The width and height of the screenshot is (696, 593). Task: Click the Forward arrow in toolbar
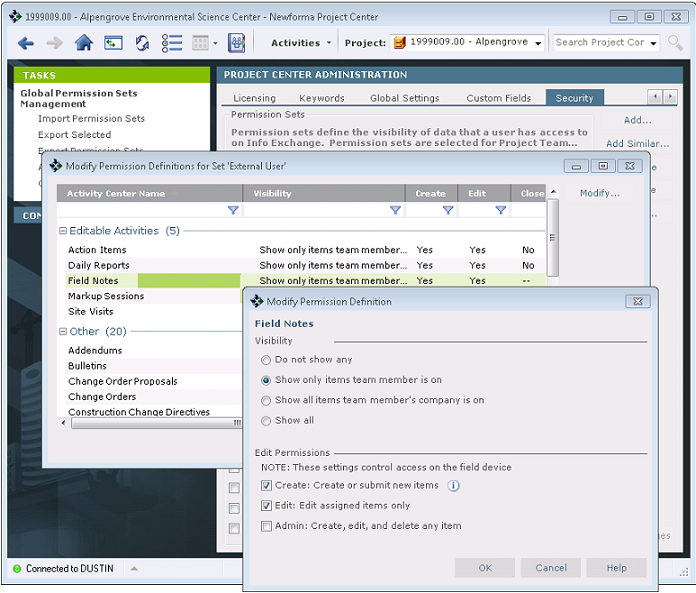[x=54, y=43]
